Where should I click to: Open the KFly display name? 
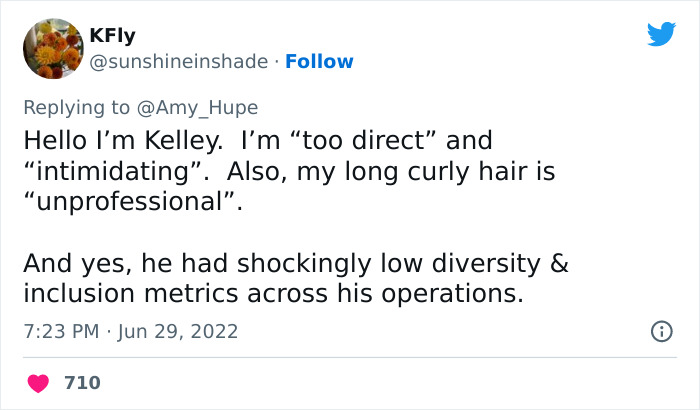pos(112,36)
